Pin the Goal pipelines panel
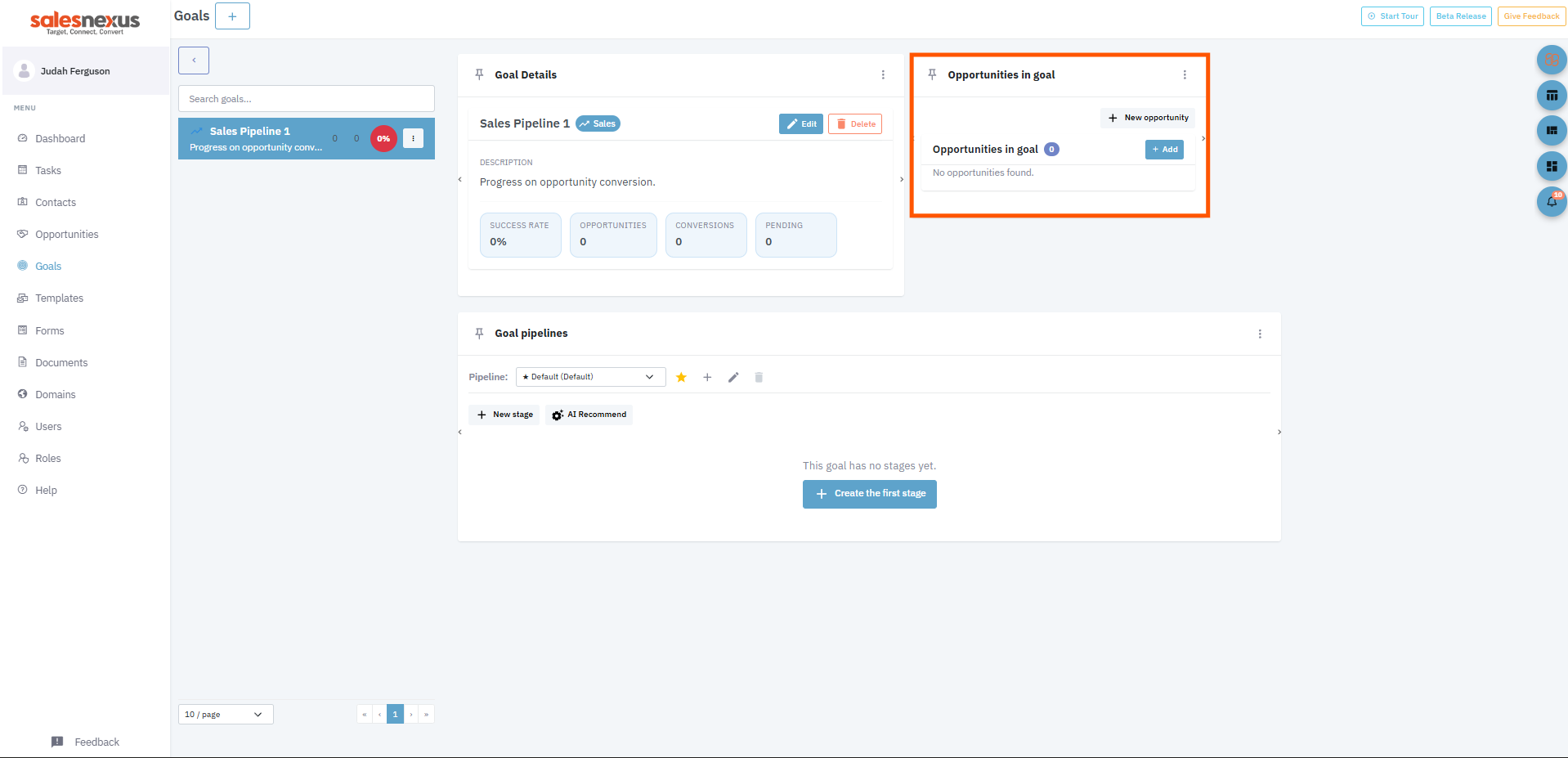 [x=479, y=333]
